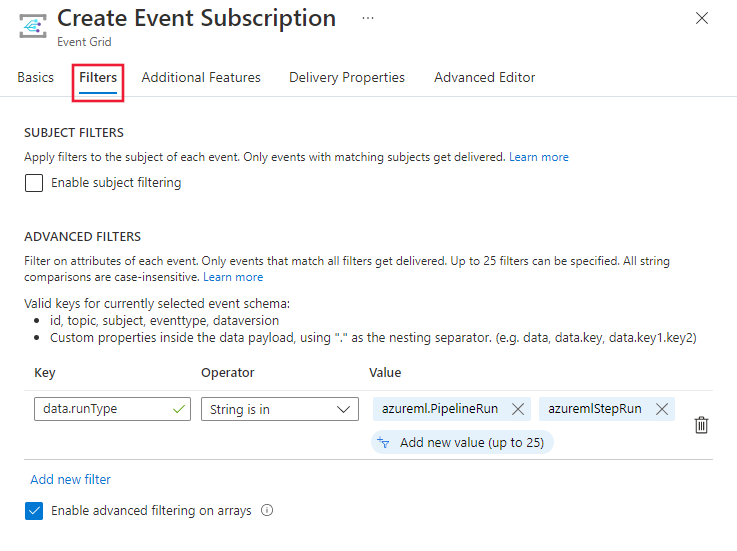Uncheck Enable advanced filtering on arrays
Image resolution: width=737 pixels, height=551 pixels.
[x=34, y=511]
